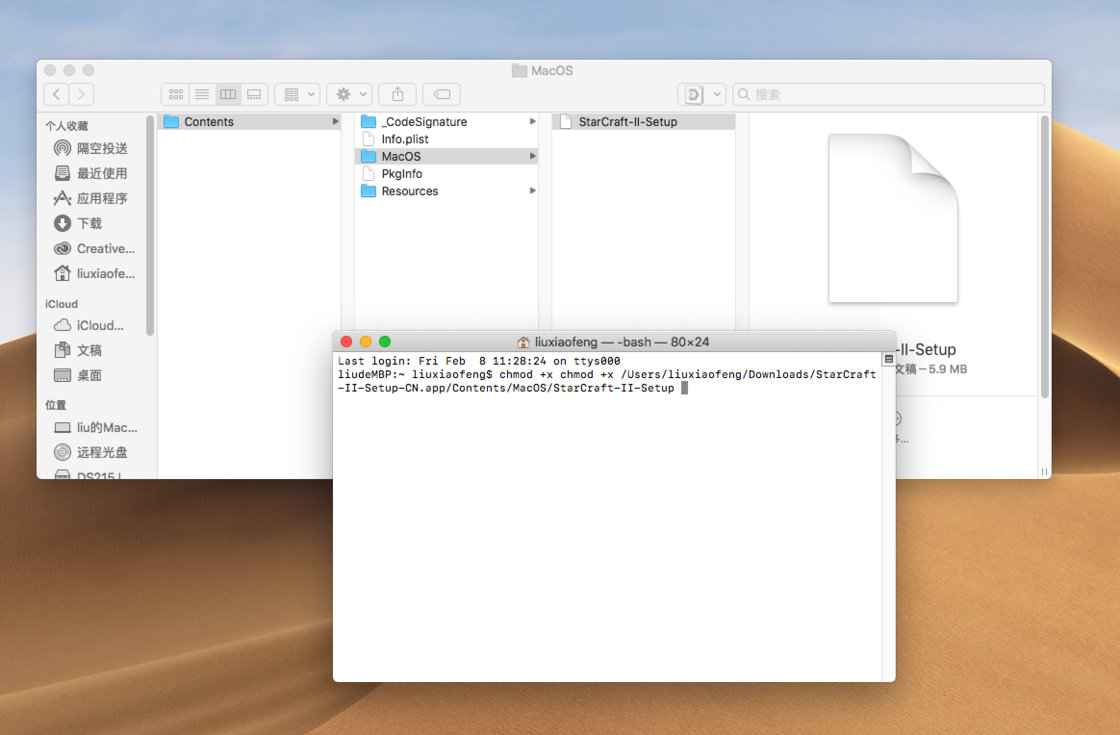Open Recents (最近使用) in sidebar
The image size is (1120, 735).
click(x=101, y=173)
